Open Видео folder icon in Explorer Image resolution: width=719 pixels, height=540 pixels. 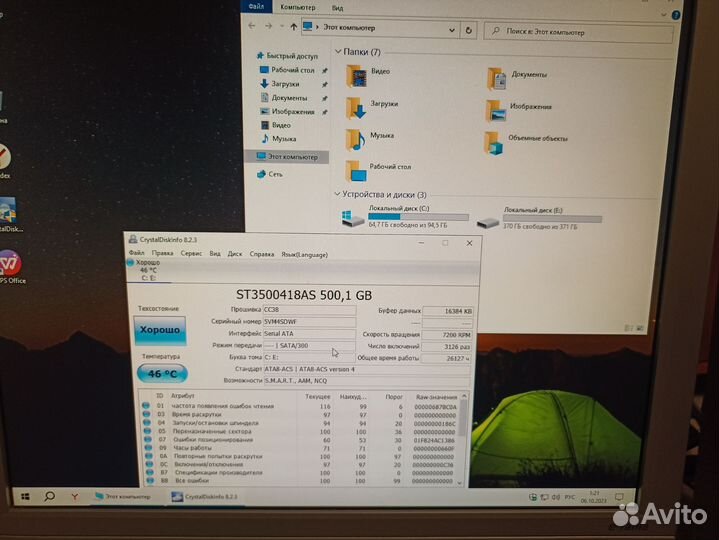[x=356, y=76]
